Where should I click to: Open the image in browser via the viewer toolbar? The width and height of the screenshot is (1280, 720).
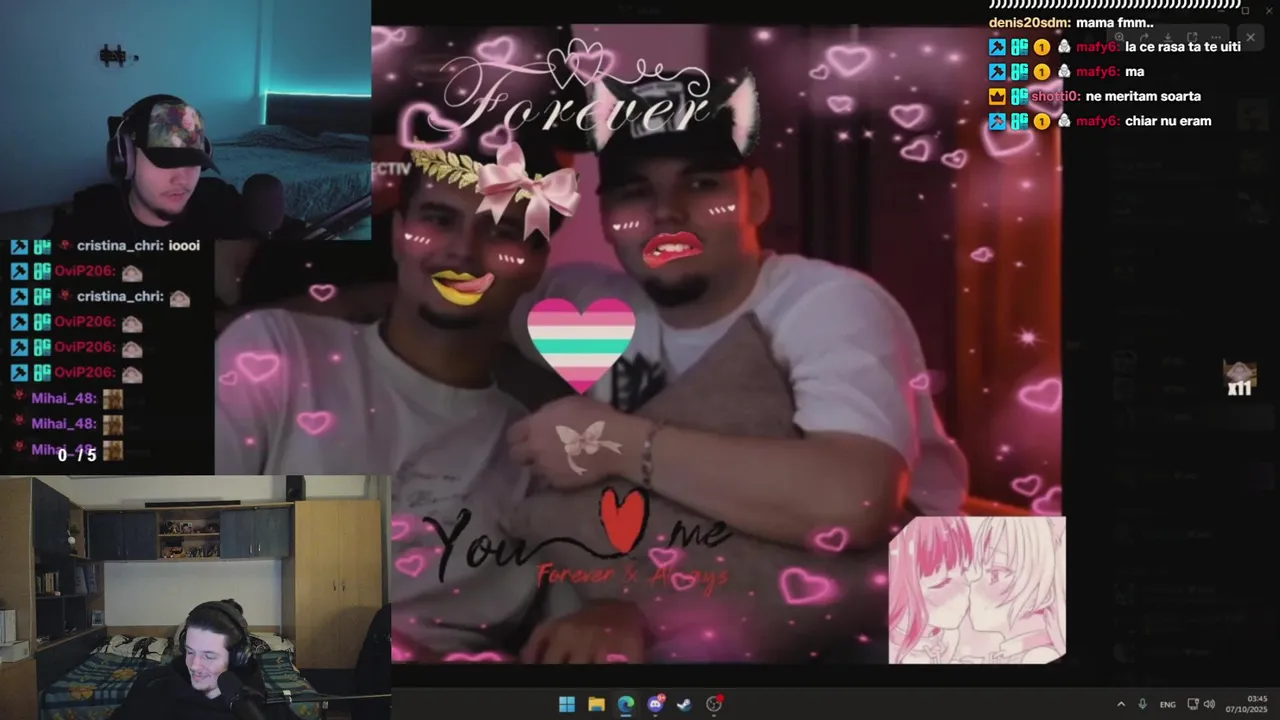[1192, 37]
